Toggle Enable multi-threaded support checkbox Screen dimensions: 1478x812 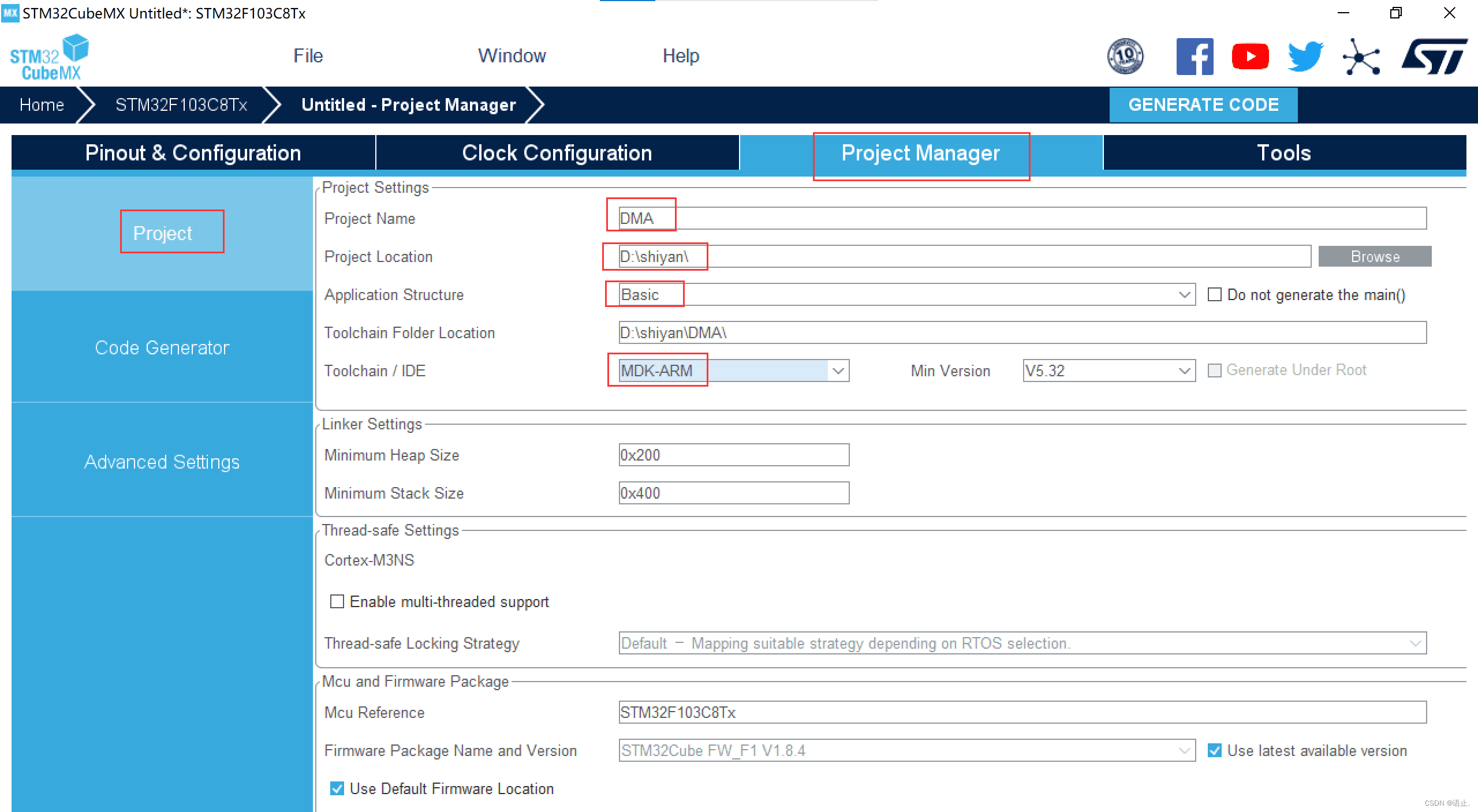tap(337, 602)
